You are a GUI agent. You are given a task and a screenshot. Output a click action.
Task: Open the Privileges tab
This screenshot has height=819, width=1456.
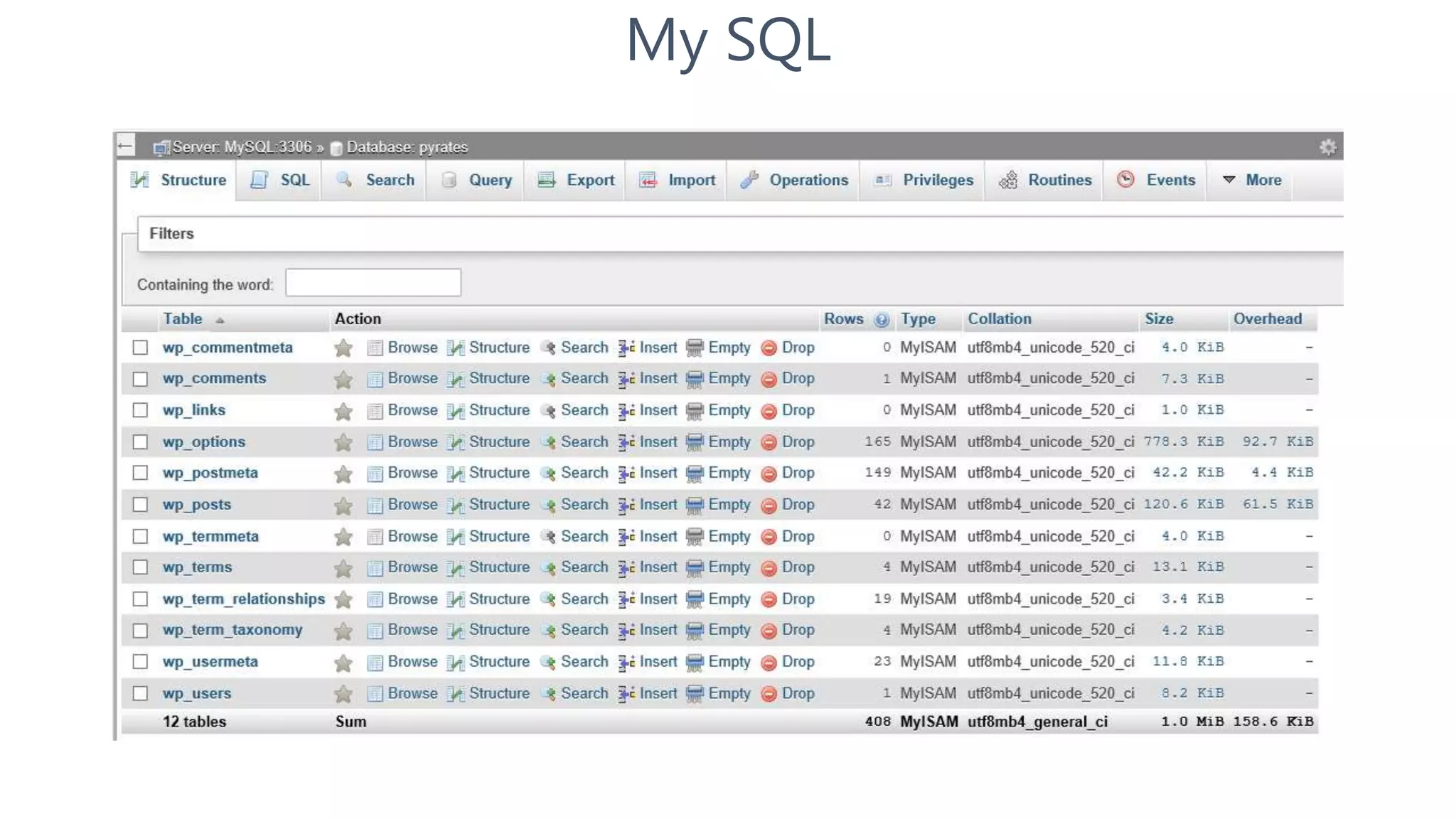[x=924, y=180]
